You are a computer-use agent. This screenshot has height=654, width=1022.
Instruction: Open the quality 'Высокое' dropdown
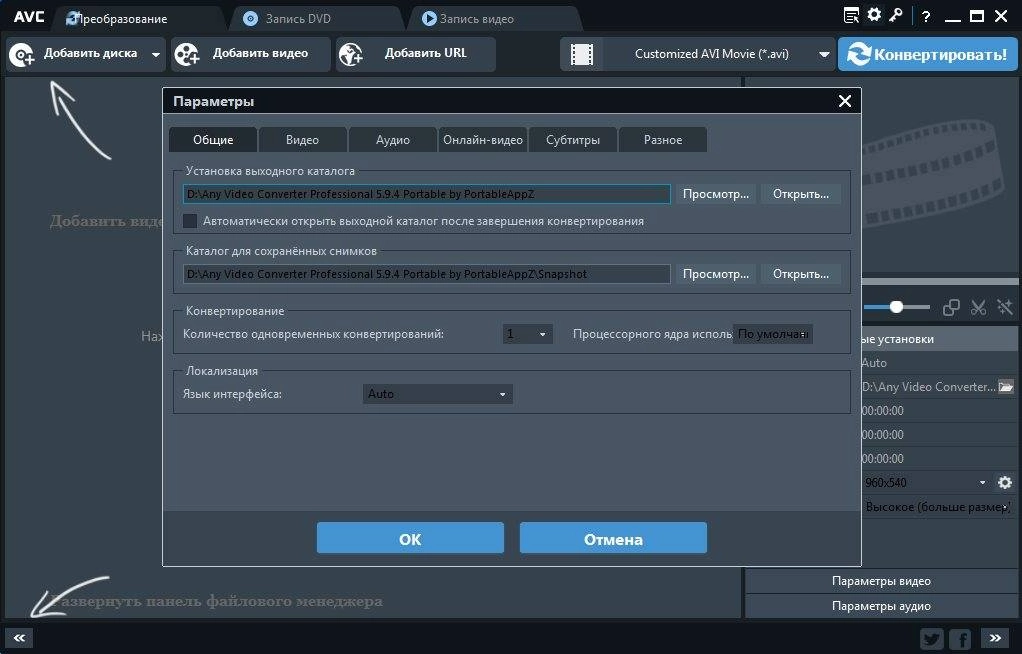click(937, 507)
